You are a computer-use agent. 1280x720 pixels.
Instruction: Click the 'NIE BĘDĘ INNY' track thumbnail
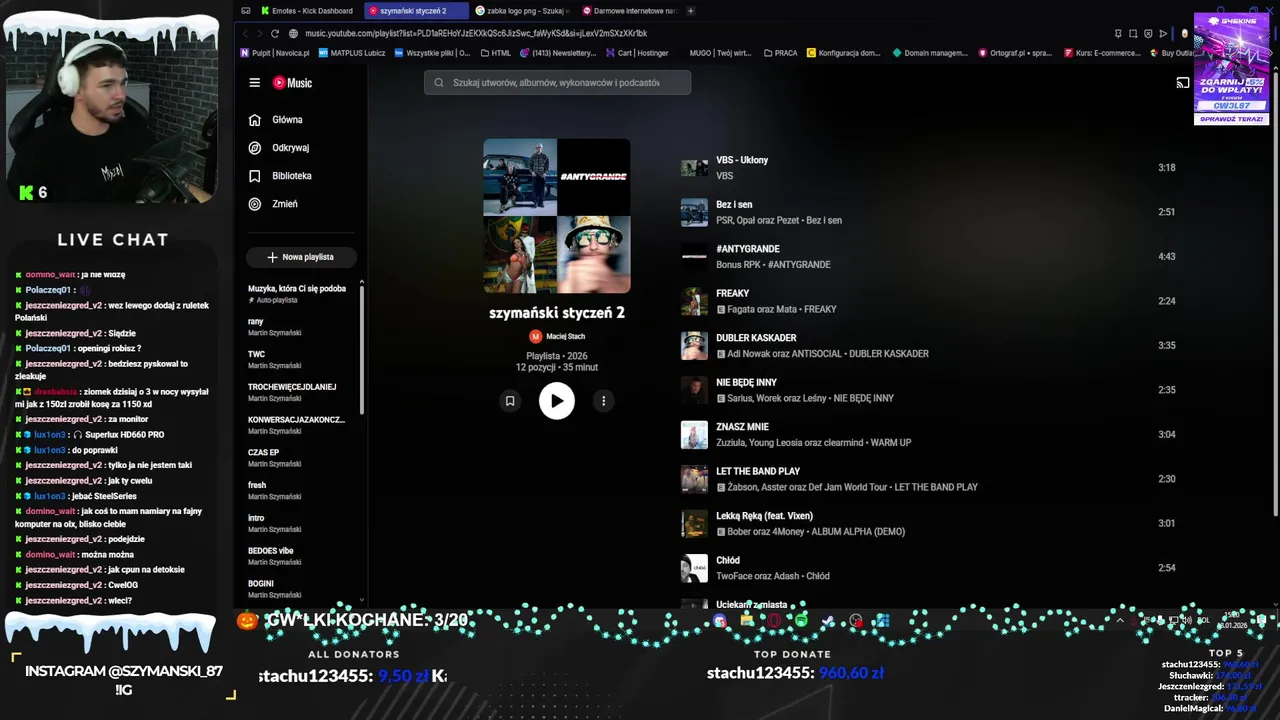[x=694, y=390]
